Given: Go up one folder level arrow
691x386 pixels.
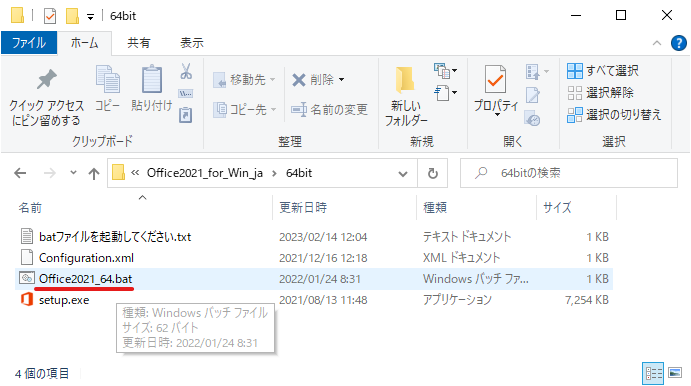Looking at the screenshot, I should click(x=93, y=174).
